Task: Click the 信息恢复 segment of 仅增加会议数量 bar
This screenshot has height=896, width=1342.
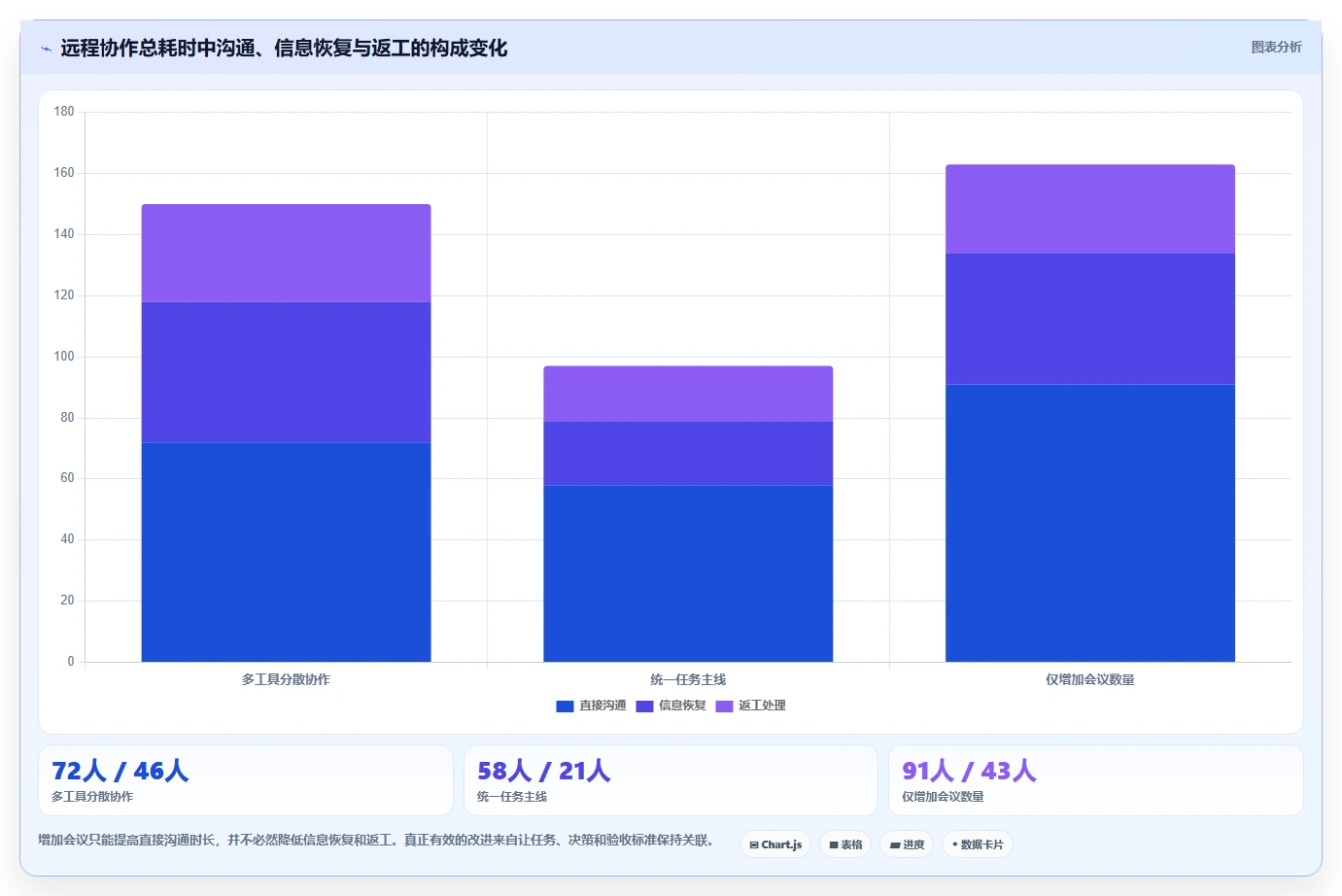Action: click(1090, 319)
